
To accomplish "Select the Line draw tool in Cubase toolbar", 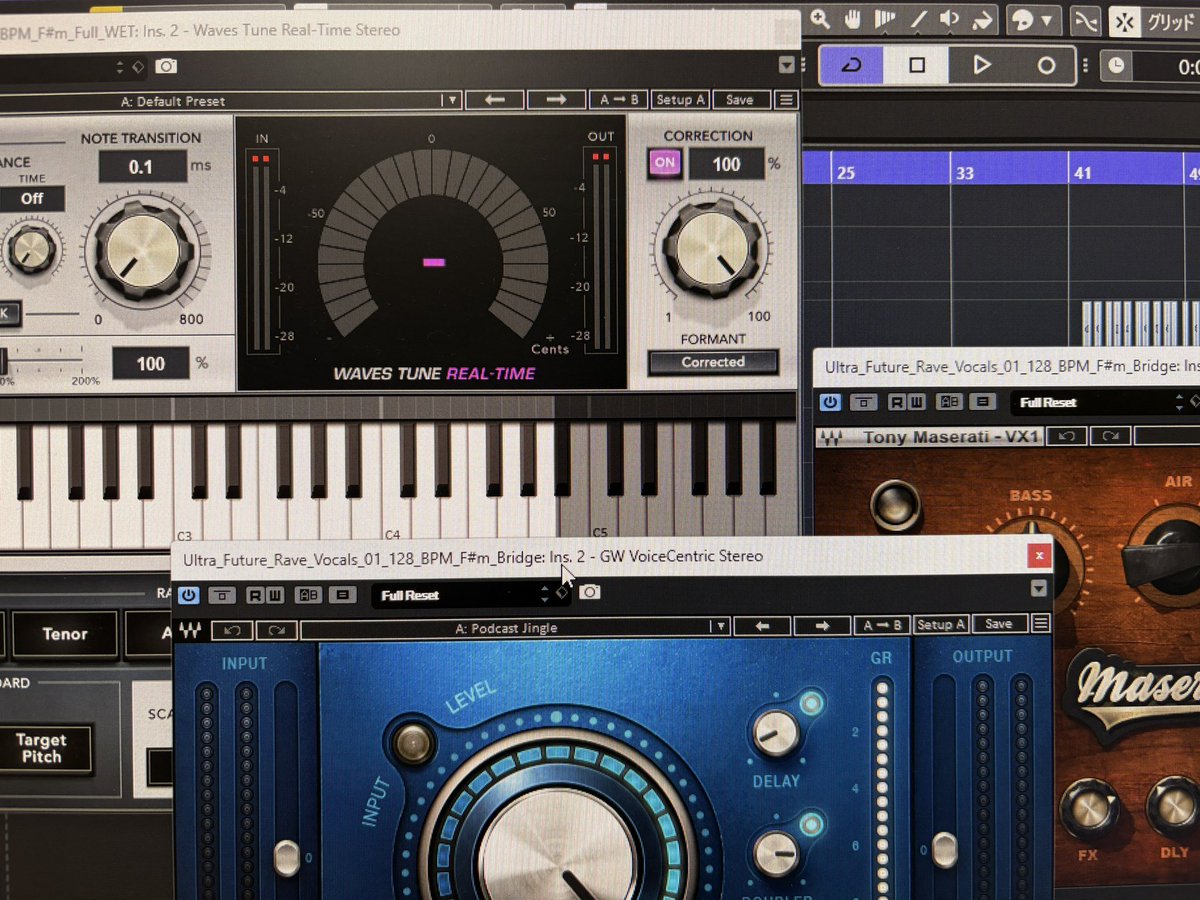I will coord(917,18).
